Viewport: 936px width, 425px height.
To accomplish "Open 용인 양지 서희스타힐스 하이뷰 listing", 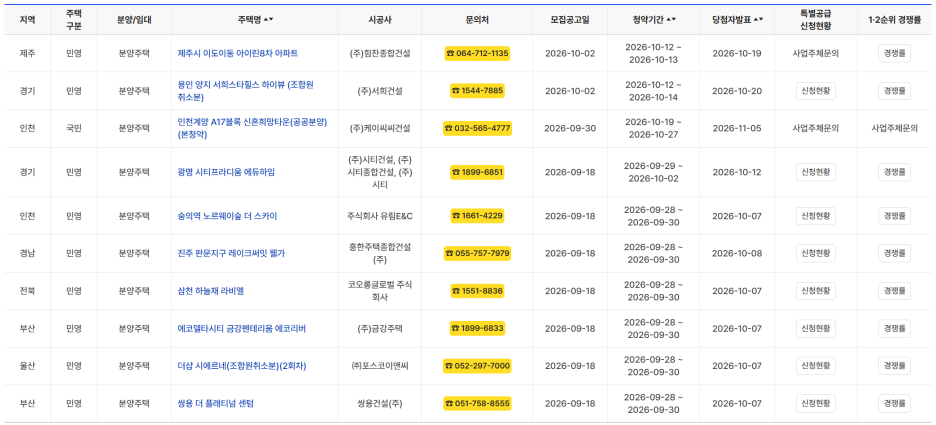I will tap(245, 91).
